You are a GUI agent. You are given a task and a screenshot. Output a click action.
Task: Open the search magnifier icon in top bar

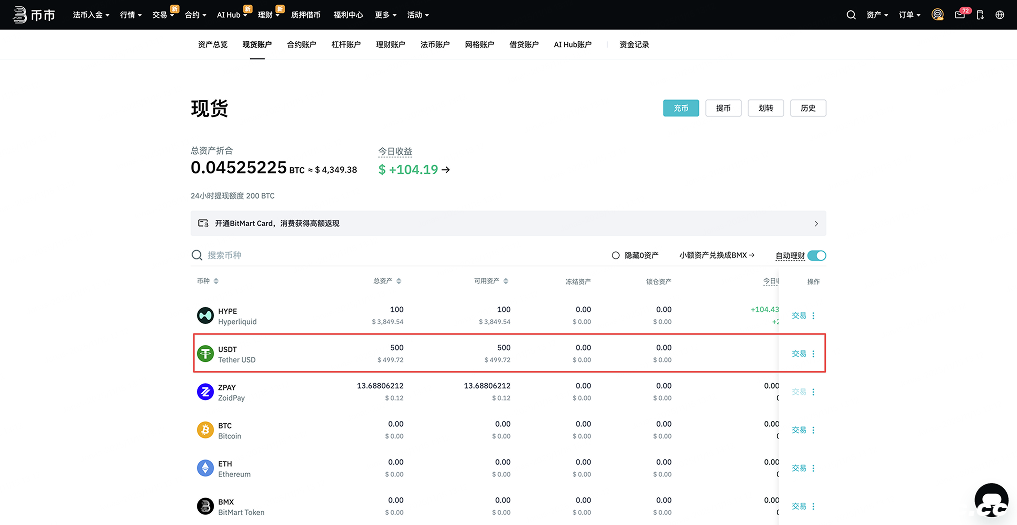pos(851,15)
